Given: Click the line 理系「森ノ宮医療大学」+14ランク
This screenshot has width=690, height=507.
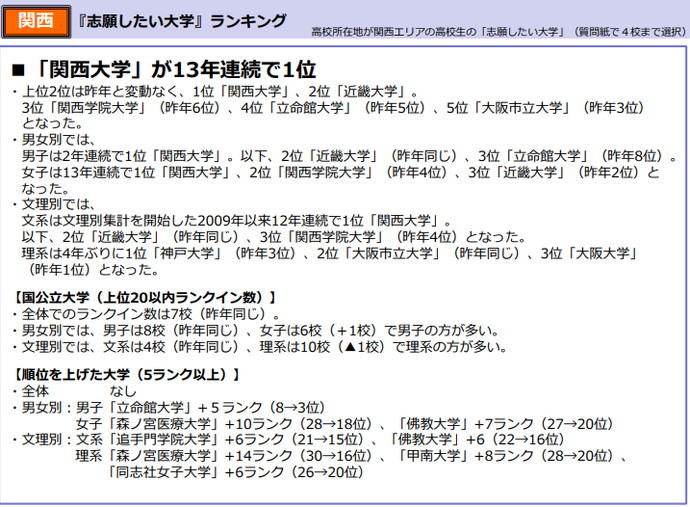Looking at the screenshot, I should pyautogui.click(x=351, y=456).
